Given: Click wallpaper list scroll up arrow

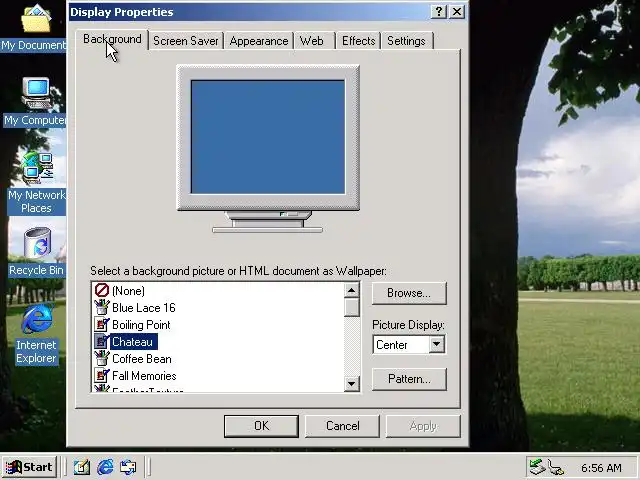Looking at the screenshot, I should click(x=351, y=290).
